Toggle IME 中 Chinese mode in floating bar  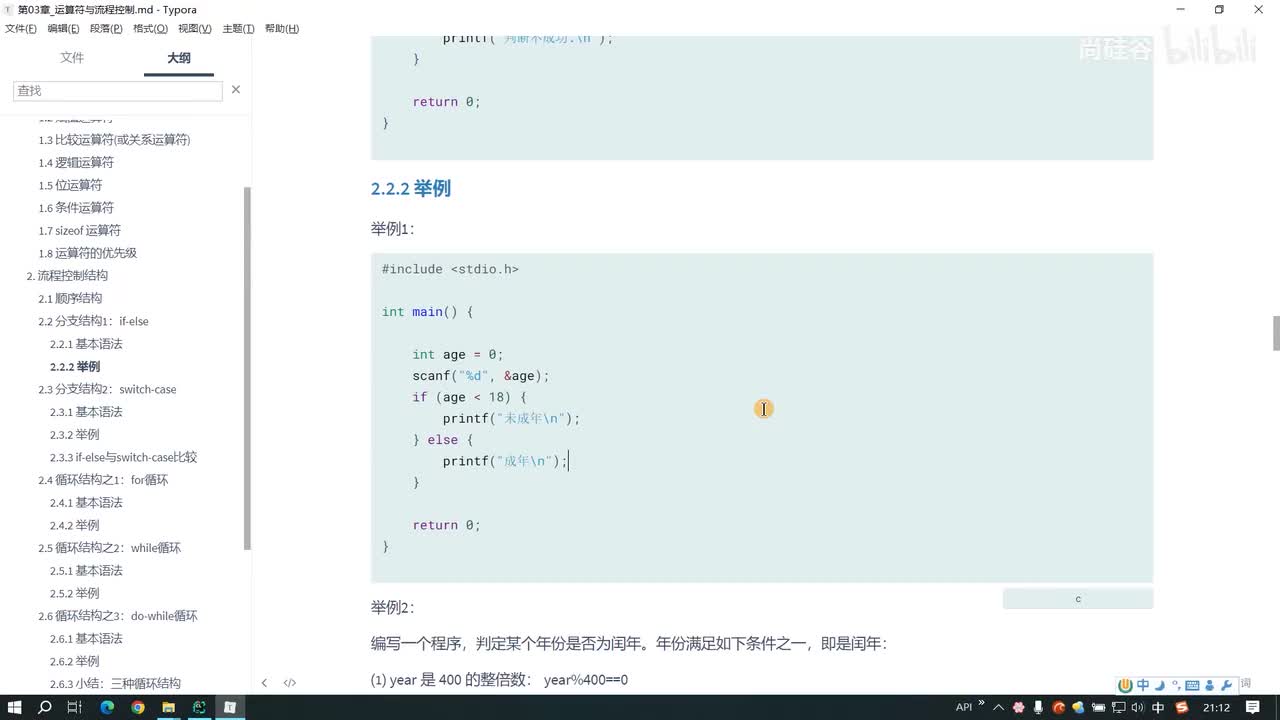point(1143,685)
